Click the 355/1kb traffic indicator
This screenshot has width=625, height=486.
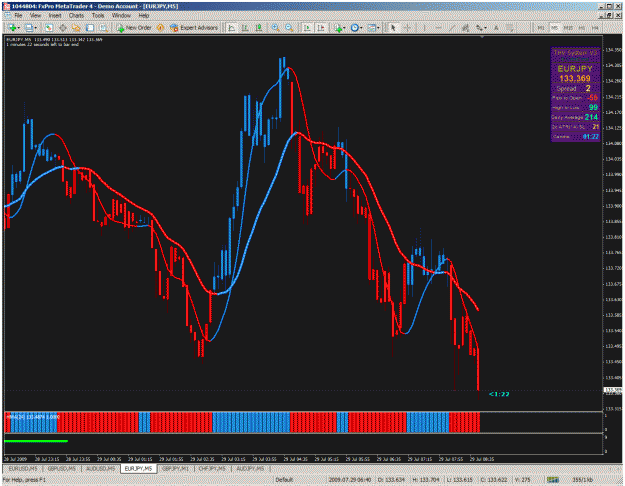click(x=583, y=480)
